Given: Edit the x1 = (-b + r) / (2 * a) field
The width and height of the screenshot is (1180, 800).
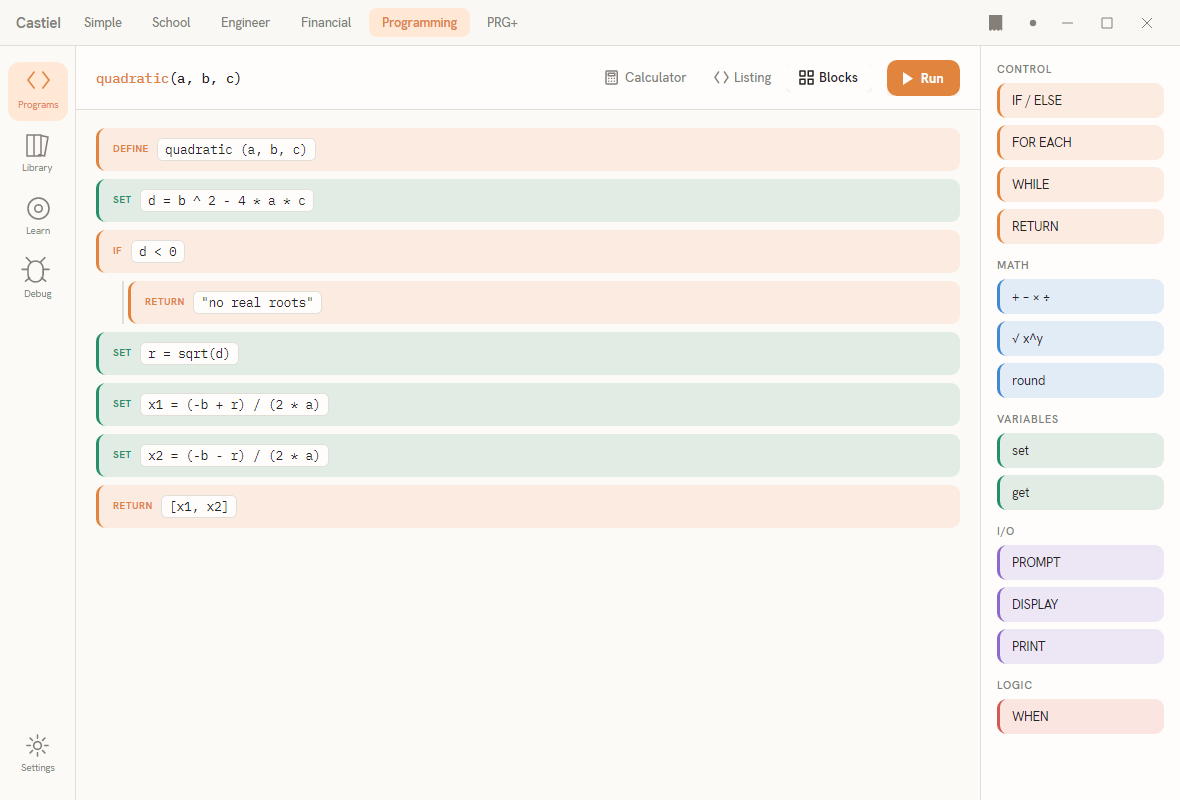Looking at the screenshot, I should coord(234,405).
